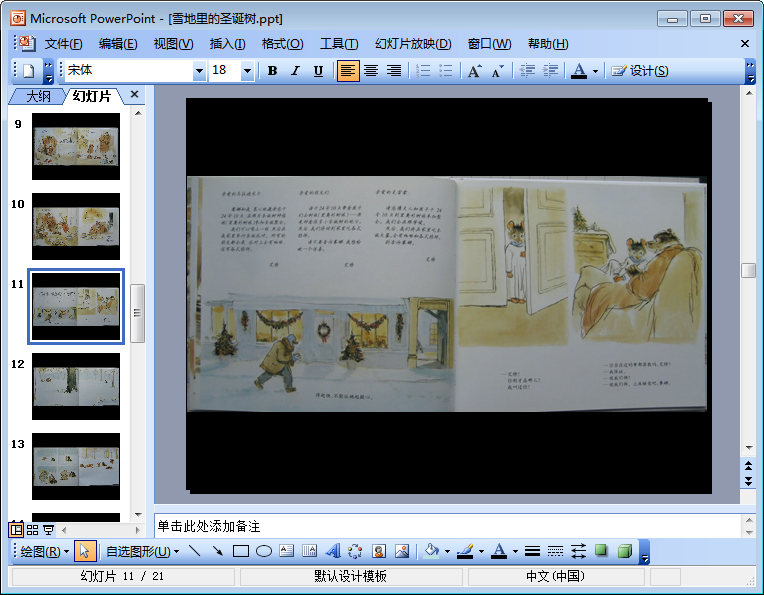The image size is (764, 595).
Task: Apply font color in formatting toolbar
Action: tap(579, 71)
